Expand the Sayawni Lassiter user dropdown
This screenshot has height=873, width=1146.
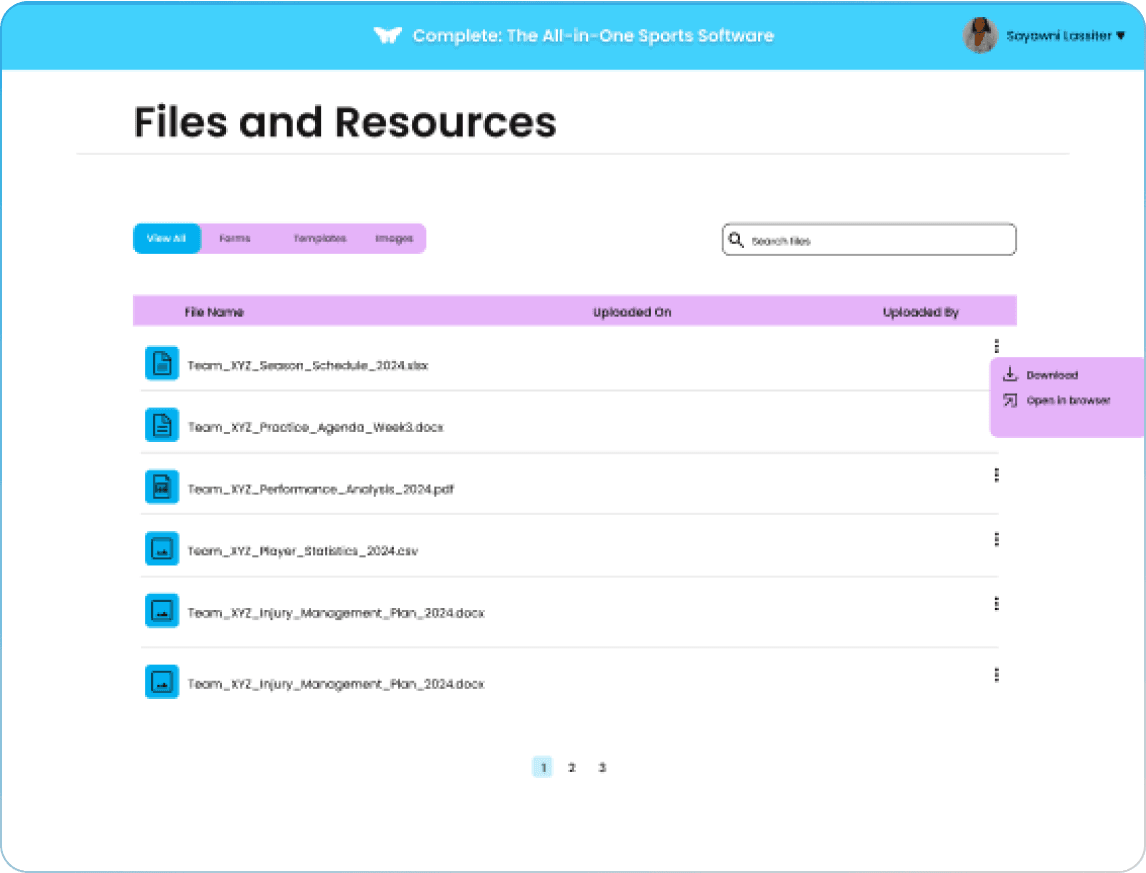click(x=1120, y=36)
